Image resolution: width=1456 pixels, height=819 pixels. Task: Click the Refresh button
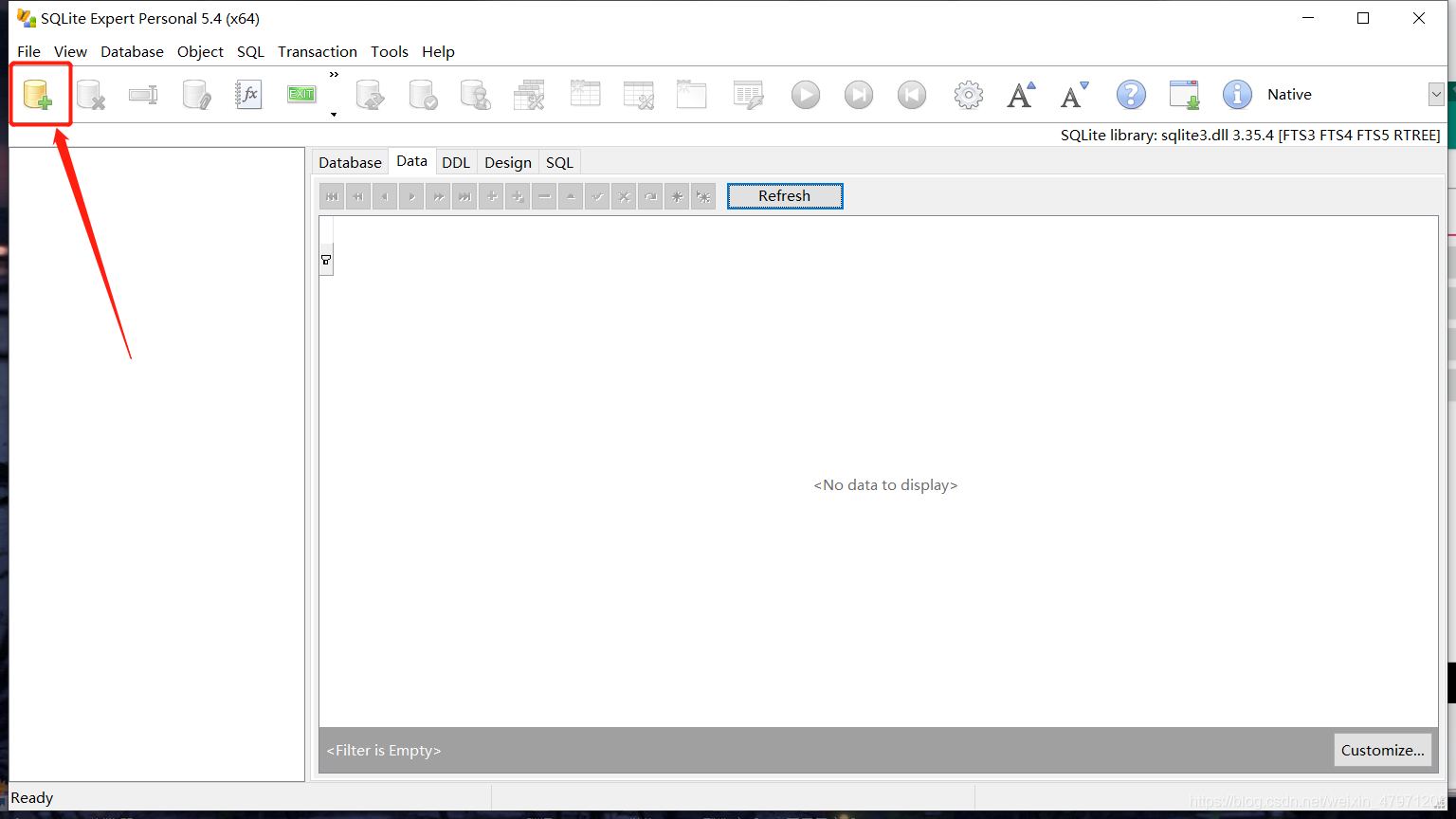point(785,196)
